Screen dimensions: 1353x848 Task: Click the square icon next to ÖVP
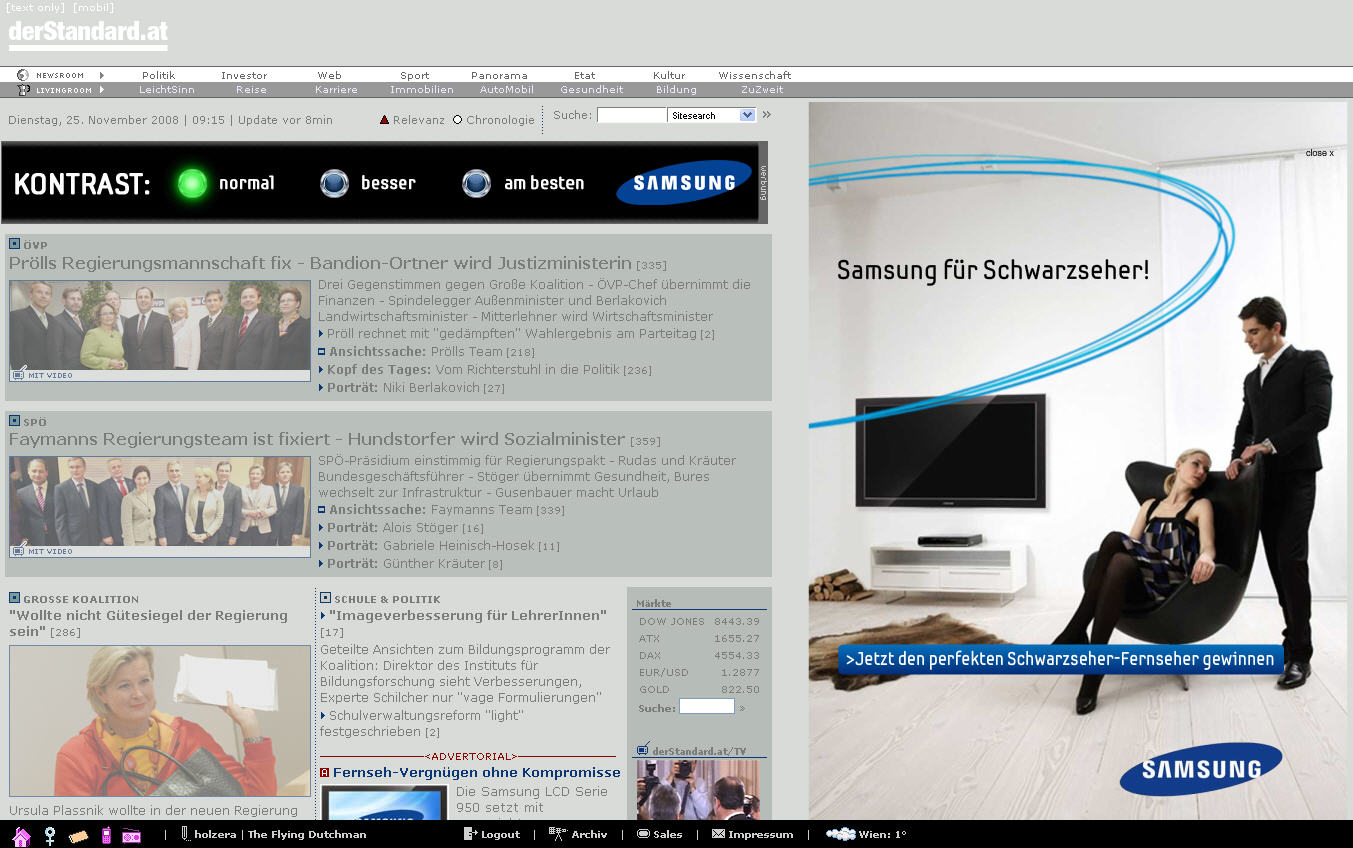click(14, 244)
